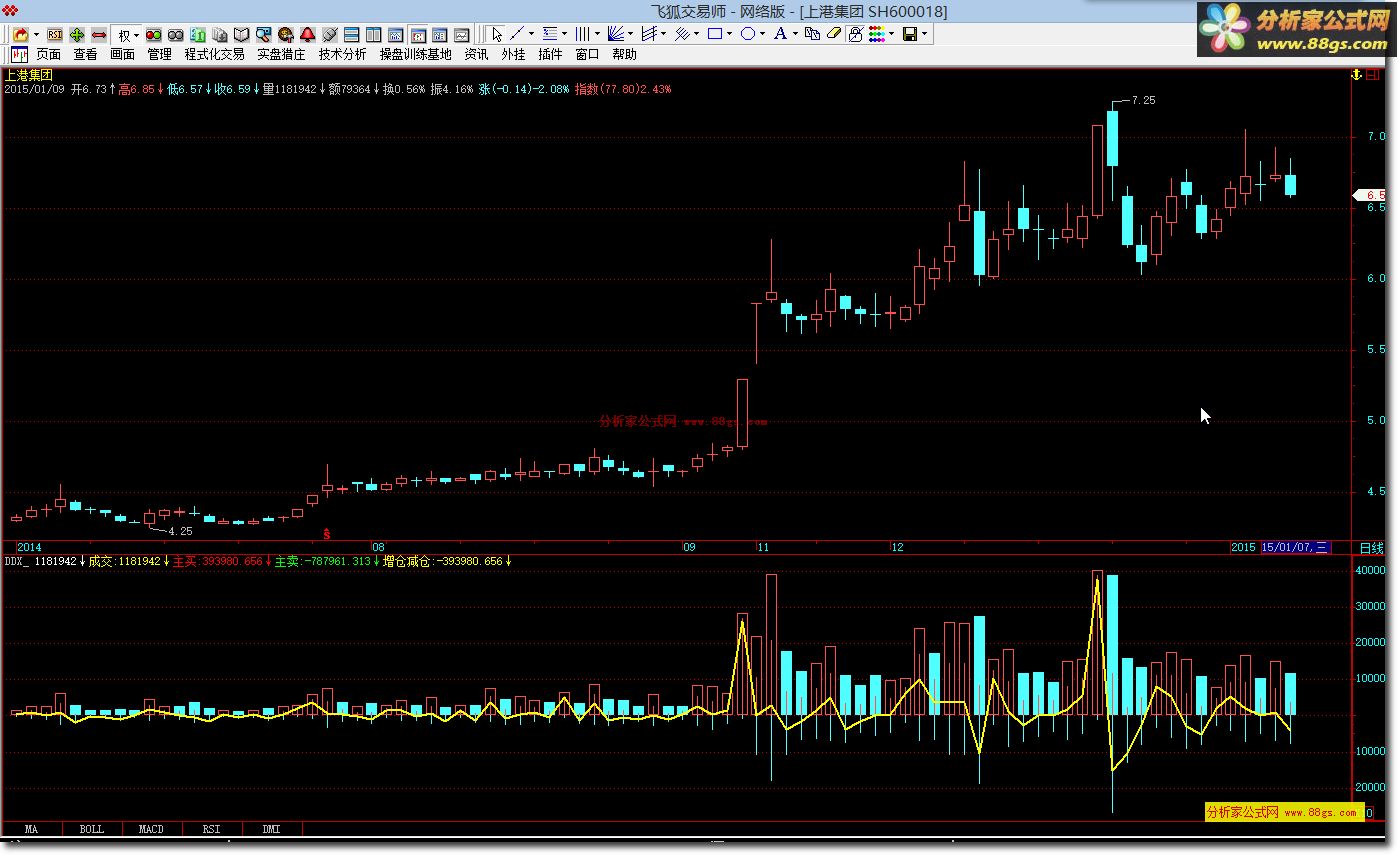Expand the trend line tool dropdown arrow
Screen dimensions: 1399x855
pos(532,34)
